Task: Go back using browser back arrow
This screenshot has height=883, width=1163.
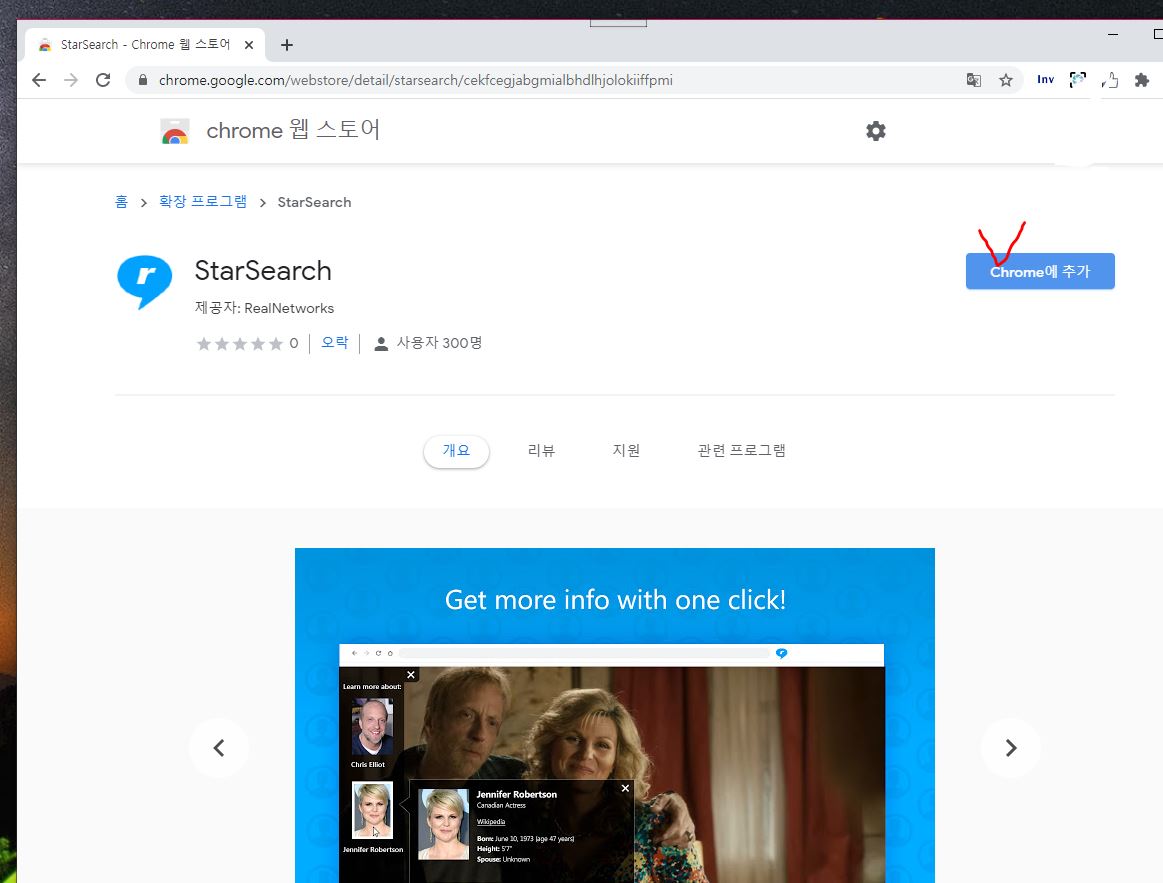Action: [39, 80]
